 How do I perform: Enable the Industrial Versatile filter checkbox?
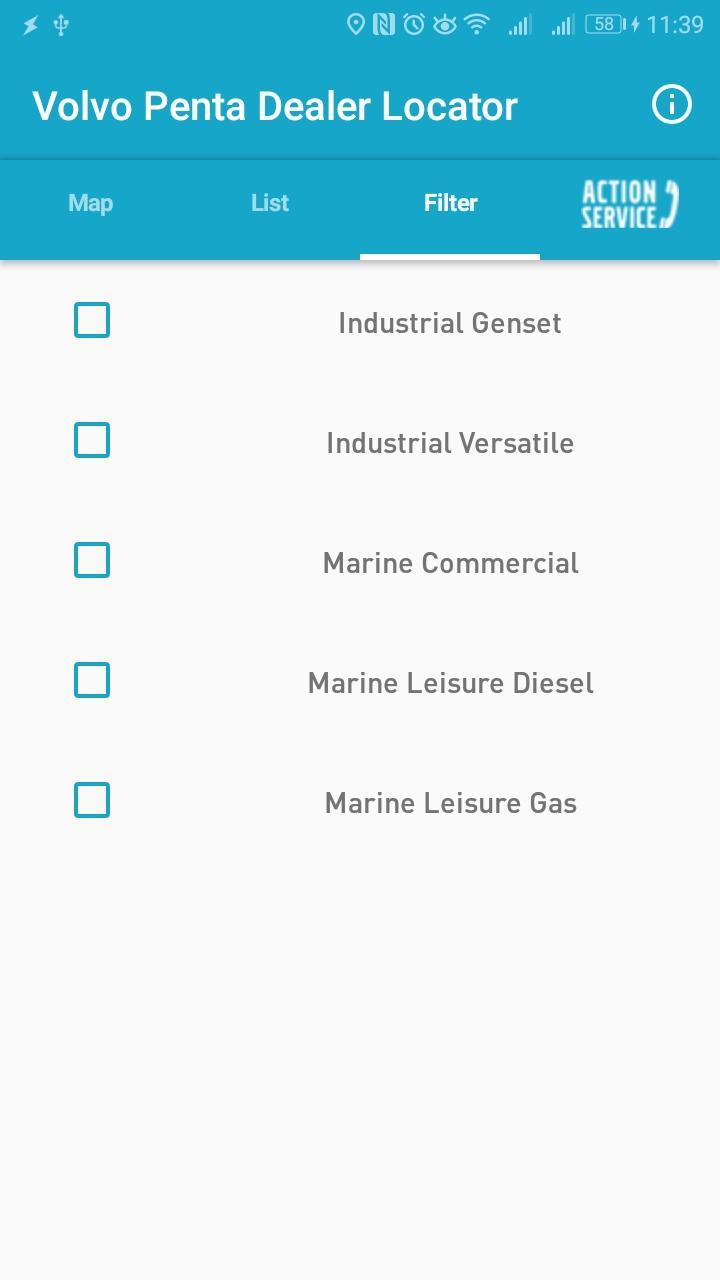click(92, 440)
